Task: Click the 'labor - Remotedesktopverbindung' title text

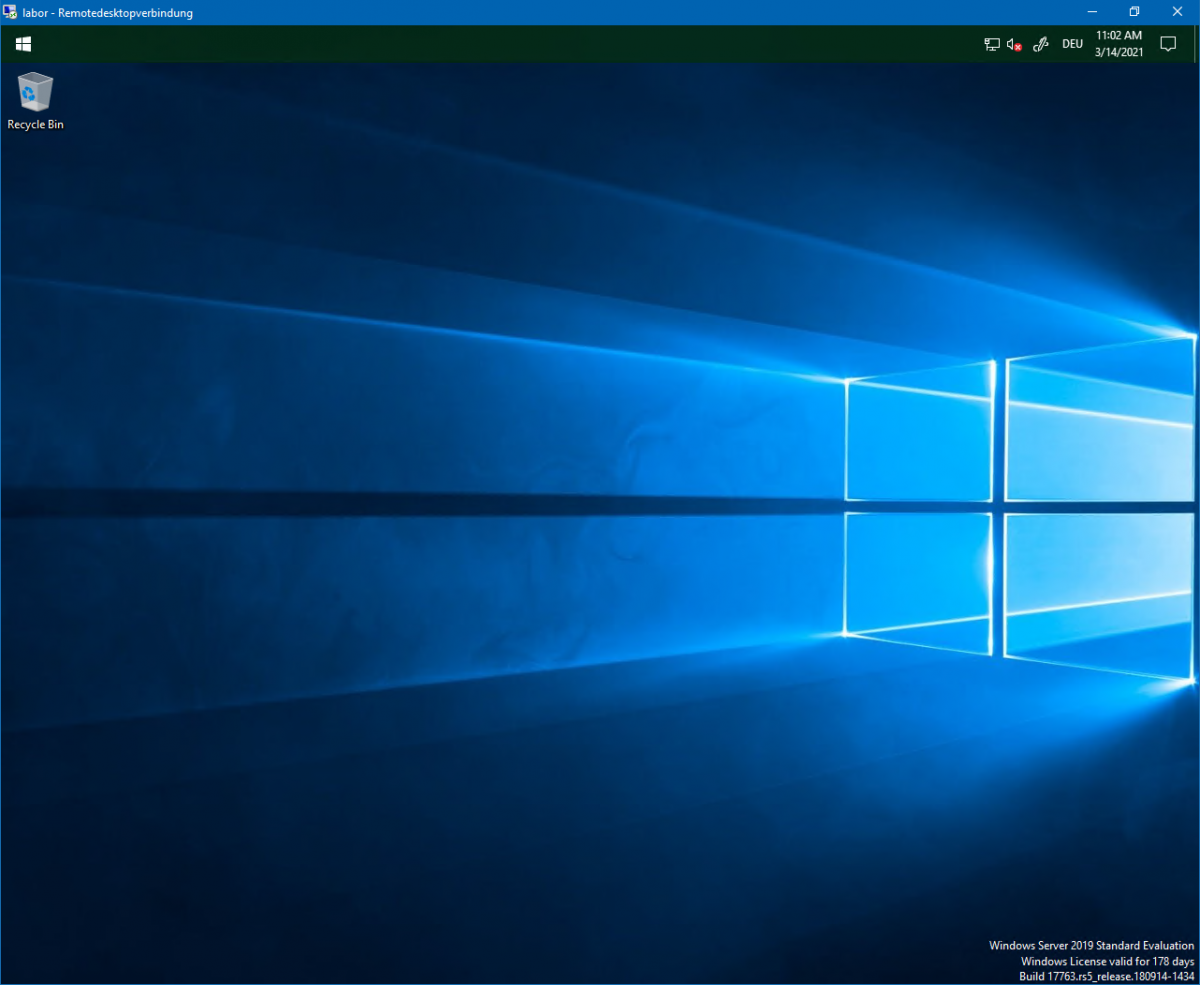Action: tap(108, 13)
